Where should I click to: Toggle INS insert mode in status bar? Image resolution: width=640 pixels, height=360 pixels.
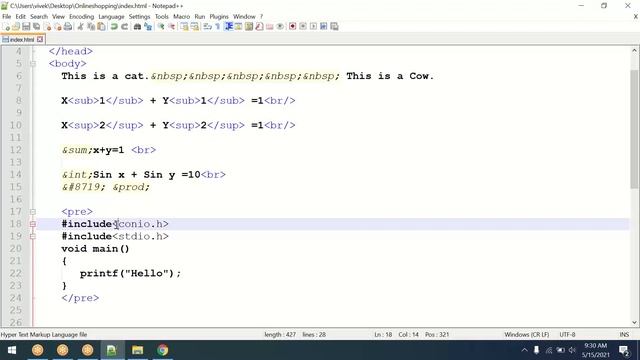[x=624, y=335]
